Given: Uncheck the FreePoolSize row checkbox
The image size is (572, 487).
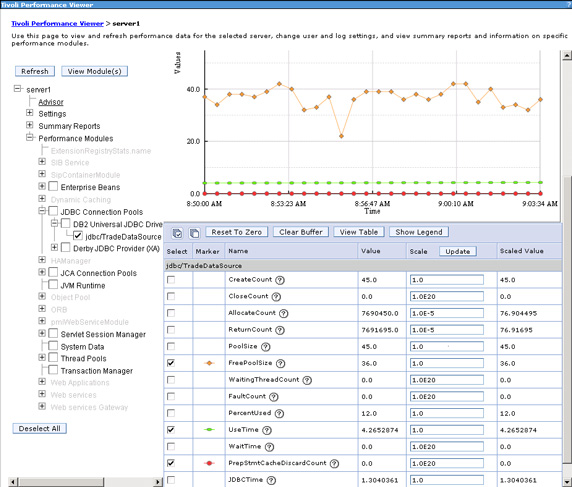Looking at the screenshot, I should (171, 363).
